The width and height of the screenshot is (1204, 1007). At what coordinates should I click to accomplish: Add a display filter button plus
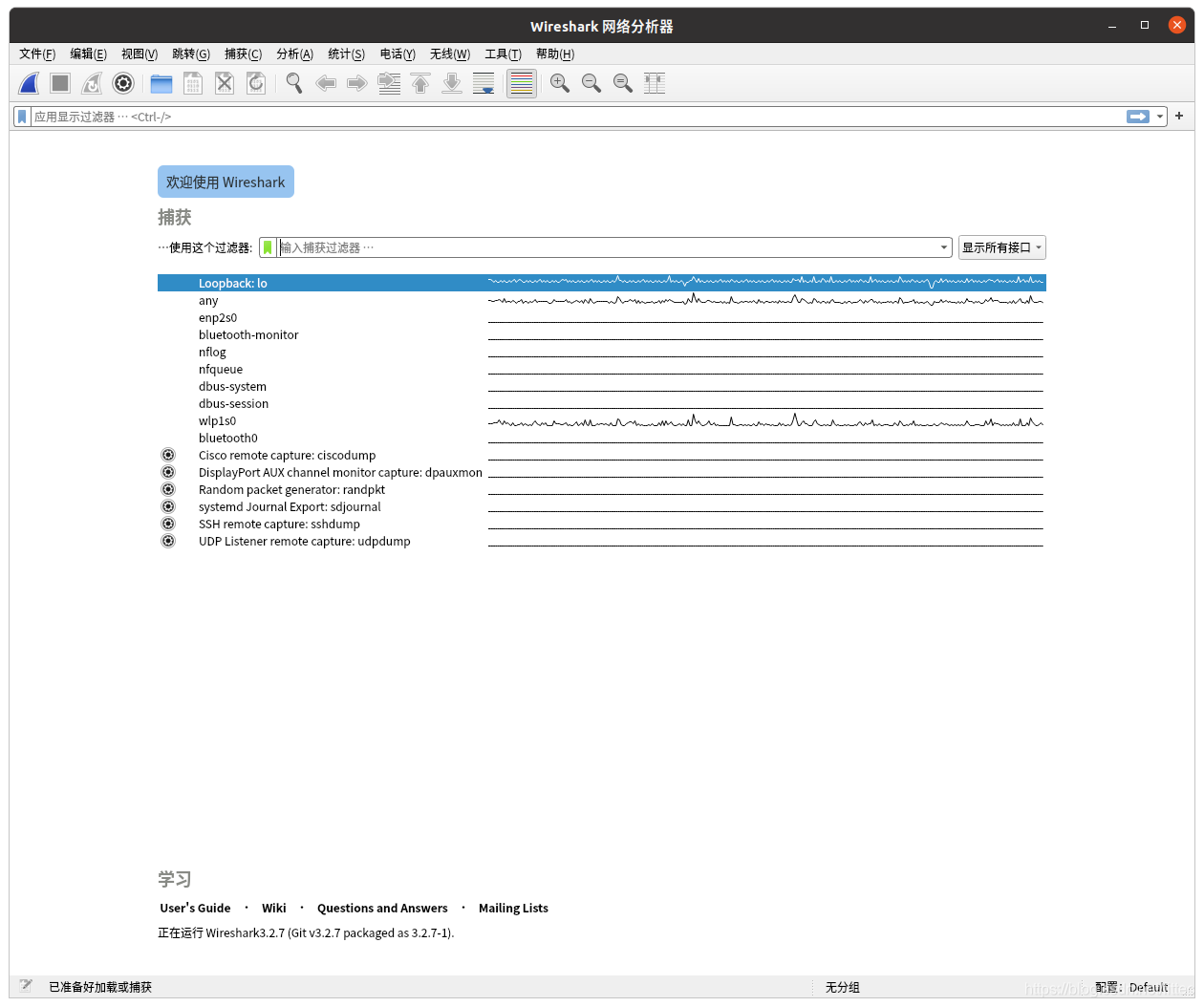(x=1179, y=116)
